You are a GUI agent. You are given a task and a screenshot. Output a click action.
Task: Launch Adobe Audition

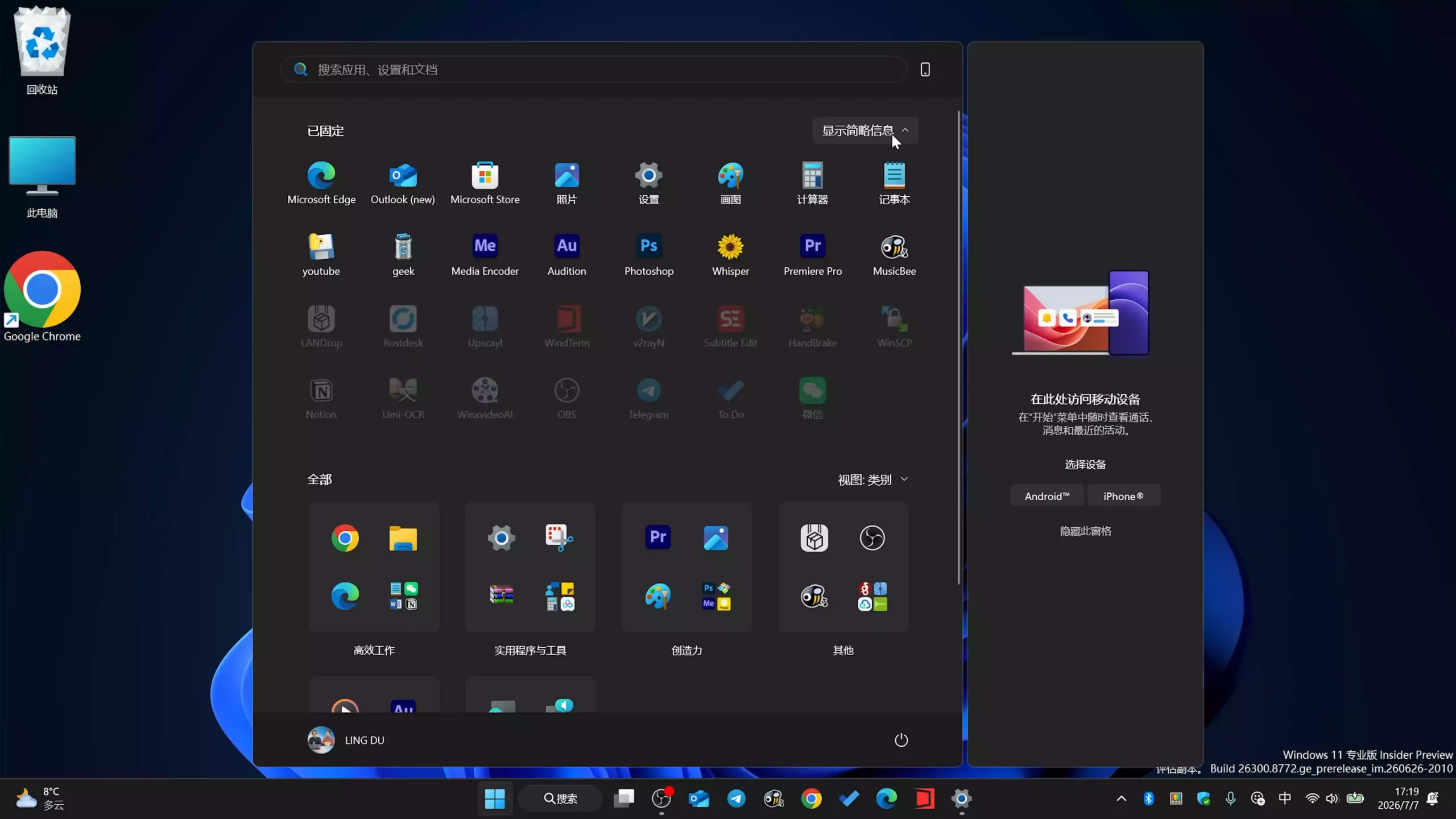tap(566, 255)
